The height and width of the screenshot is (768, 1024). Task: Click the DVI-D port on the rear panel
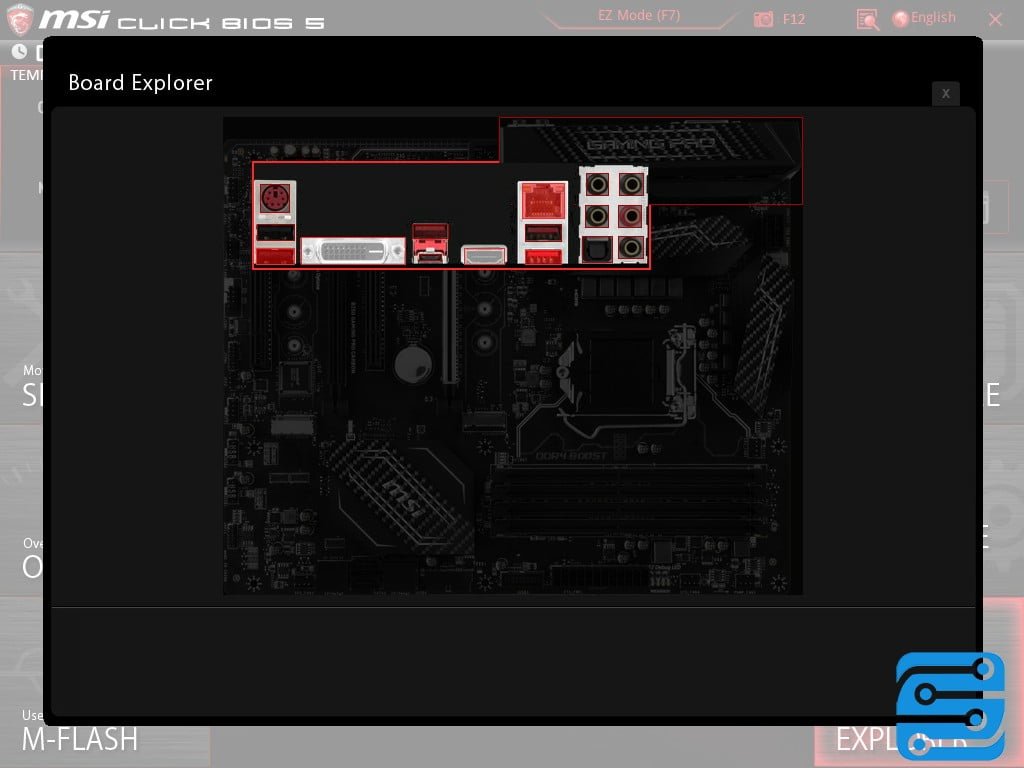353,248
